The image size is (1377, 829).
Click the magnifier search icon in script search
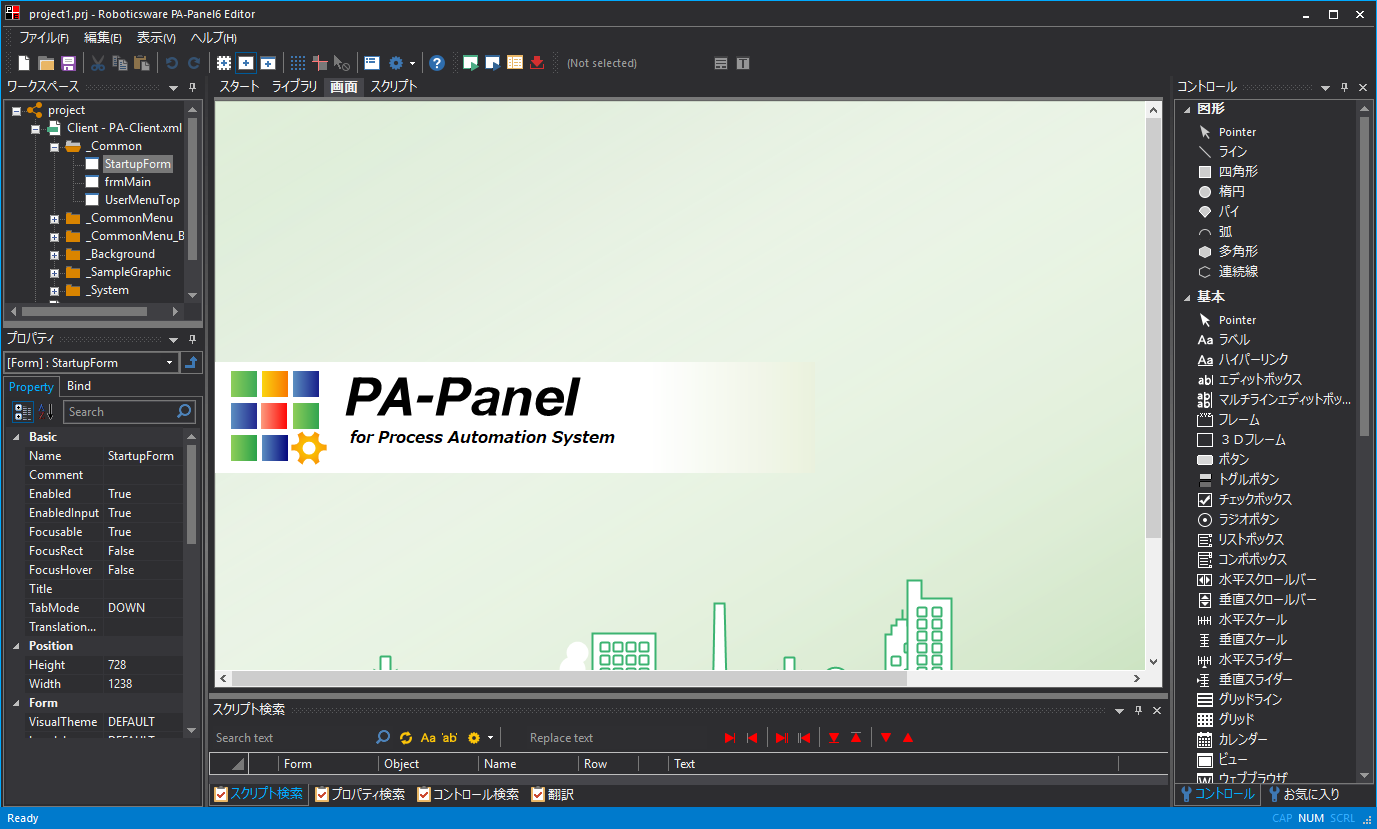coord(383,738)
